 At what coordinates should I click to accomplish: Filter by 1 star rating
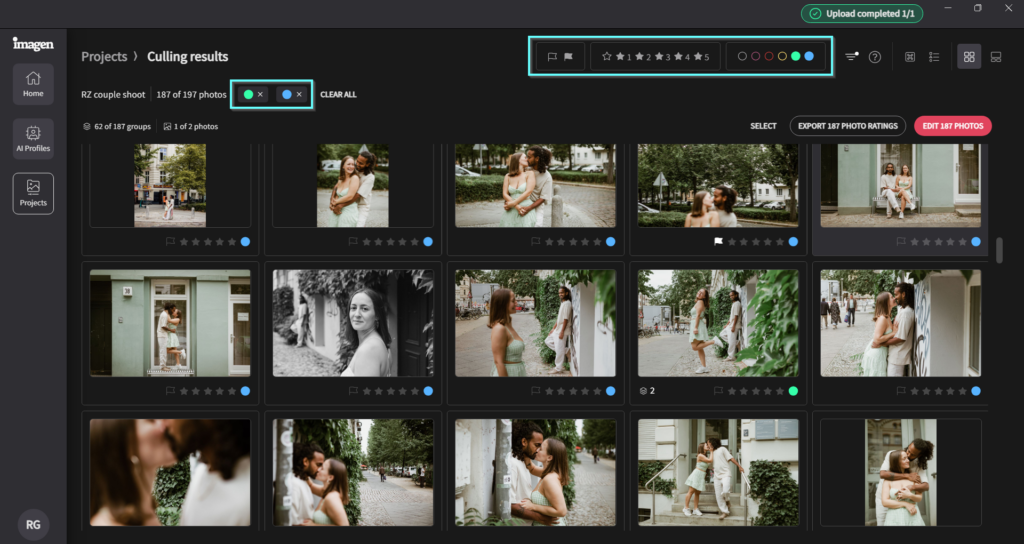pos(624,57)
